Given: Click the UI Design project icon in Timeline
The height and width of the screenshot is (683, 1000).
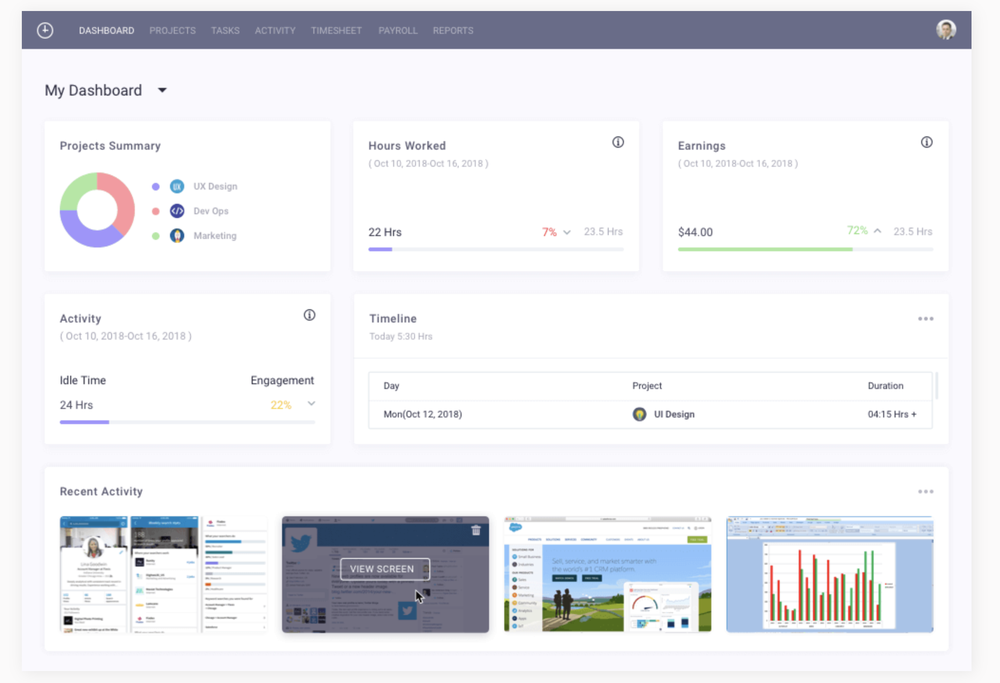Looking at the screenshot, I should 640,413.
